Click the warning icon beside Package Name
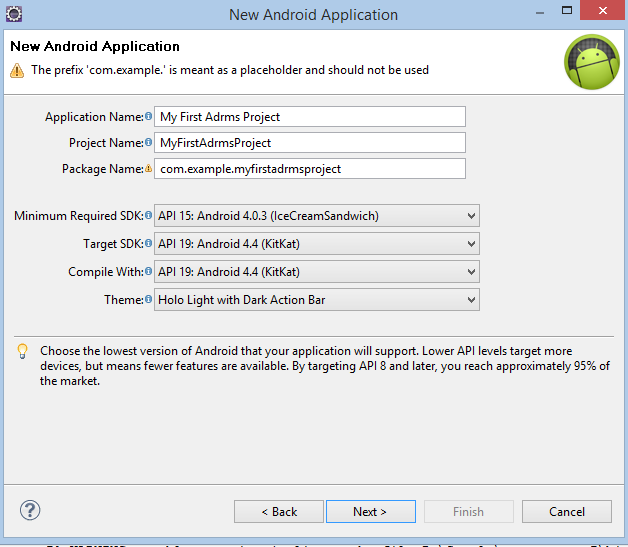The height and width of the screenshot is (547, 628). tap(148, 168)
